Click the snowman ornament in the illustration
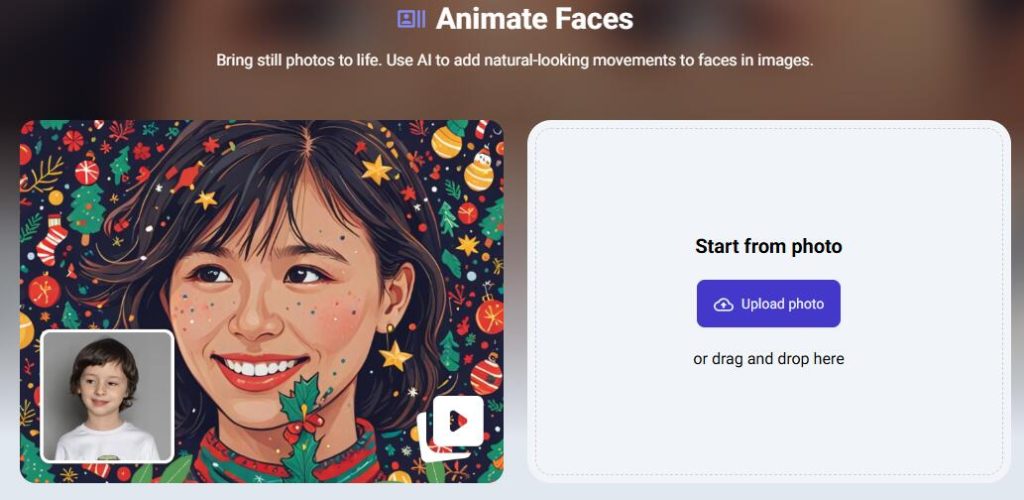Viewport: 1024px width, 500px height. pyautogui.click(x=480, y=168)
